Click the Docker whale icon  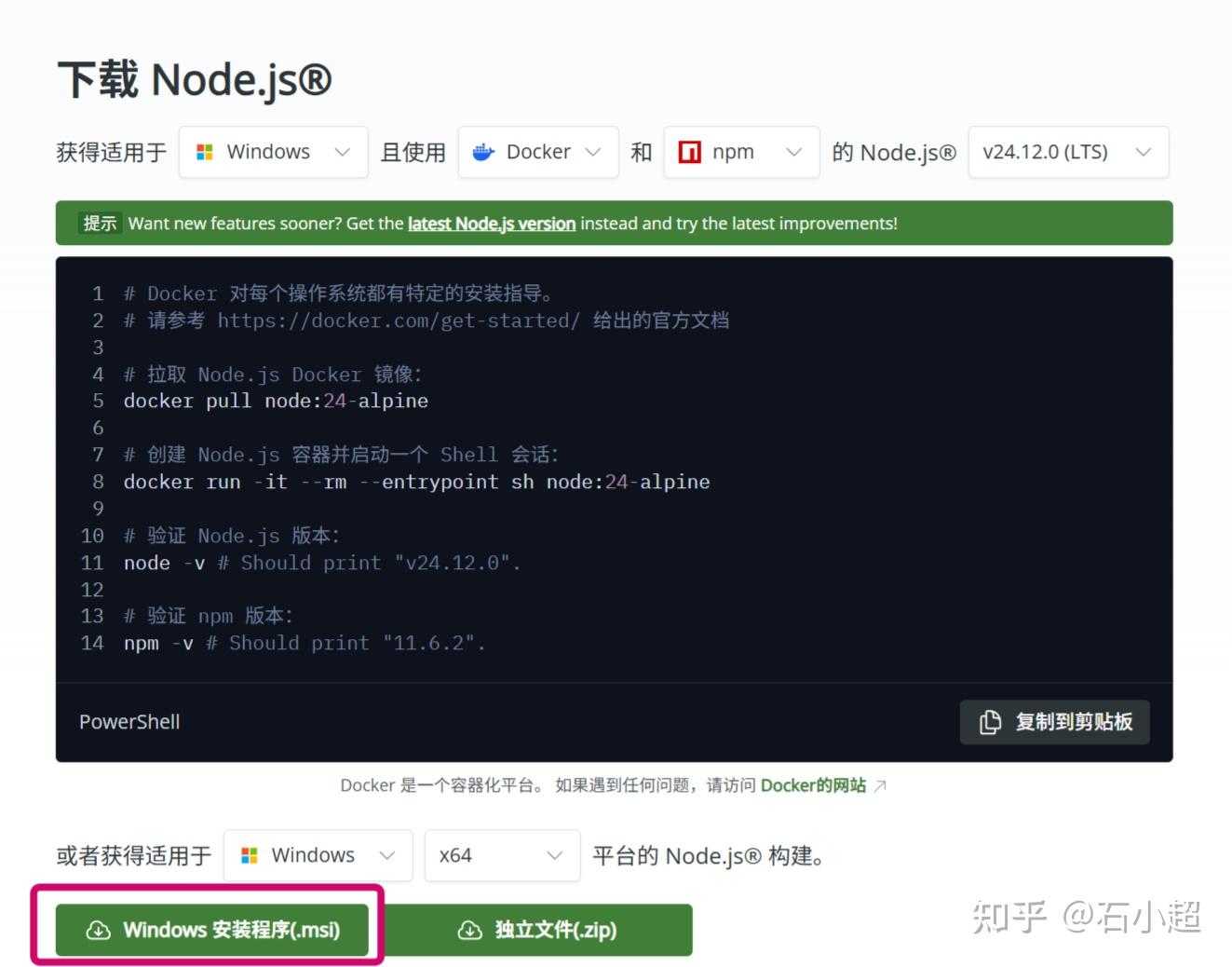pos(483,151)
